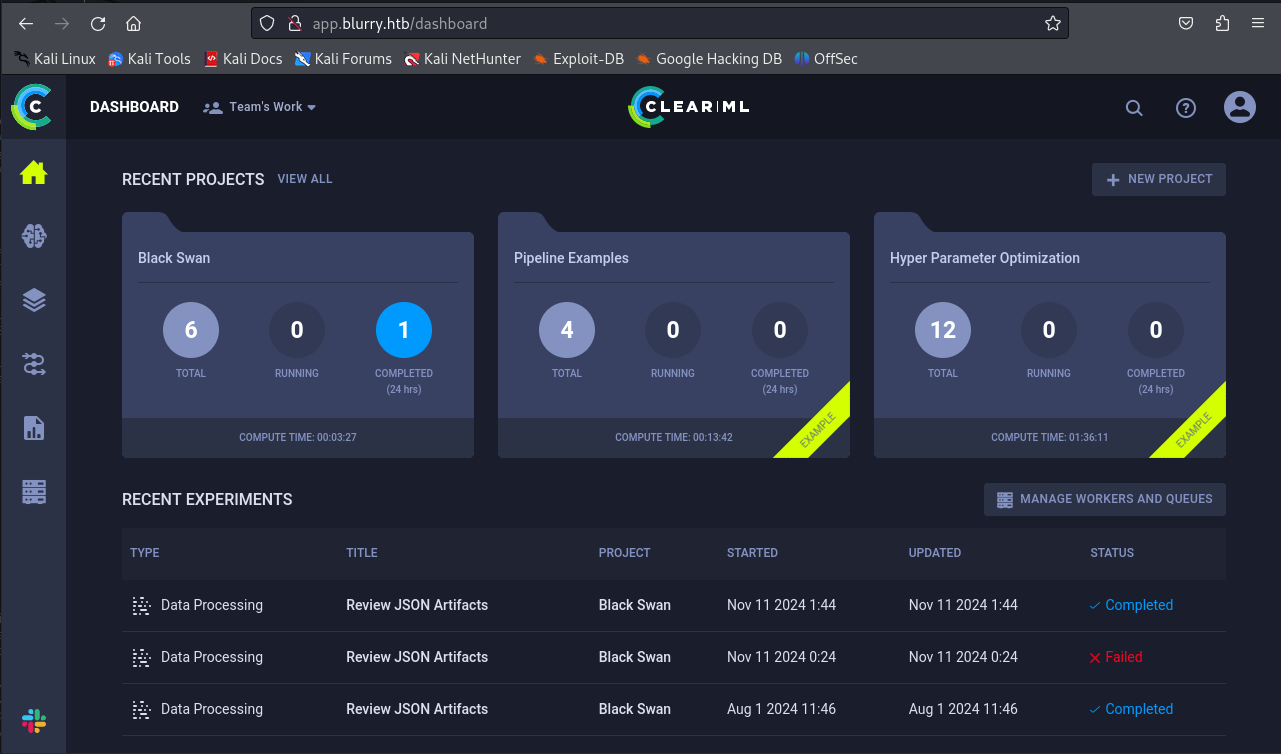The width and height of the screenshot is (1281, 754).
Task: Open the Pipelines icon in sidebar
Action: point(33,364)
